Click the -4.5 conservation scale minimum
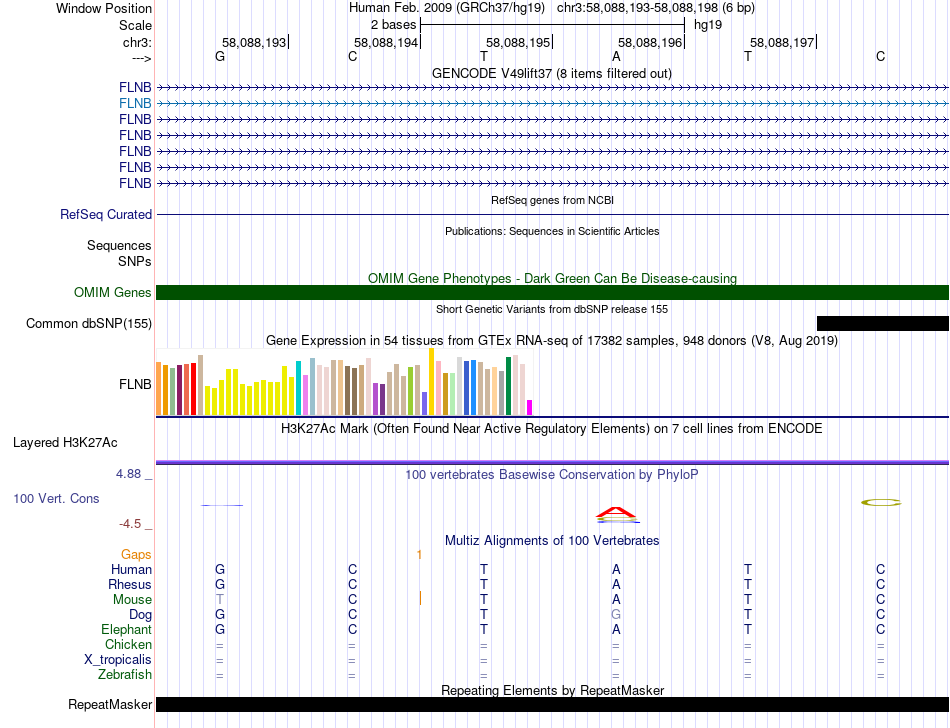 coord(130,523)
